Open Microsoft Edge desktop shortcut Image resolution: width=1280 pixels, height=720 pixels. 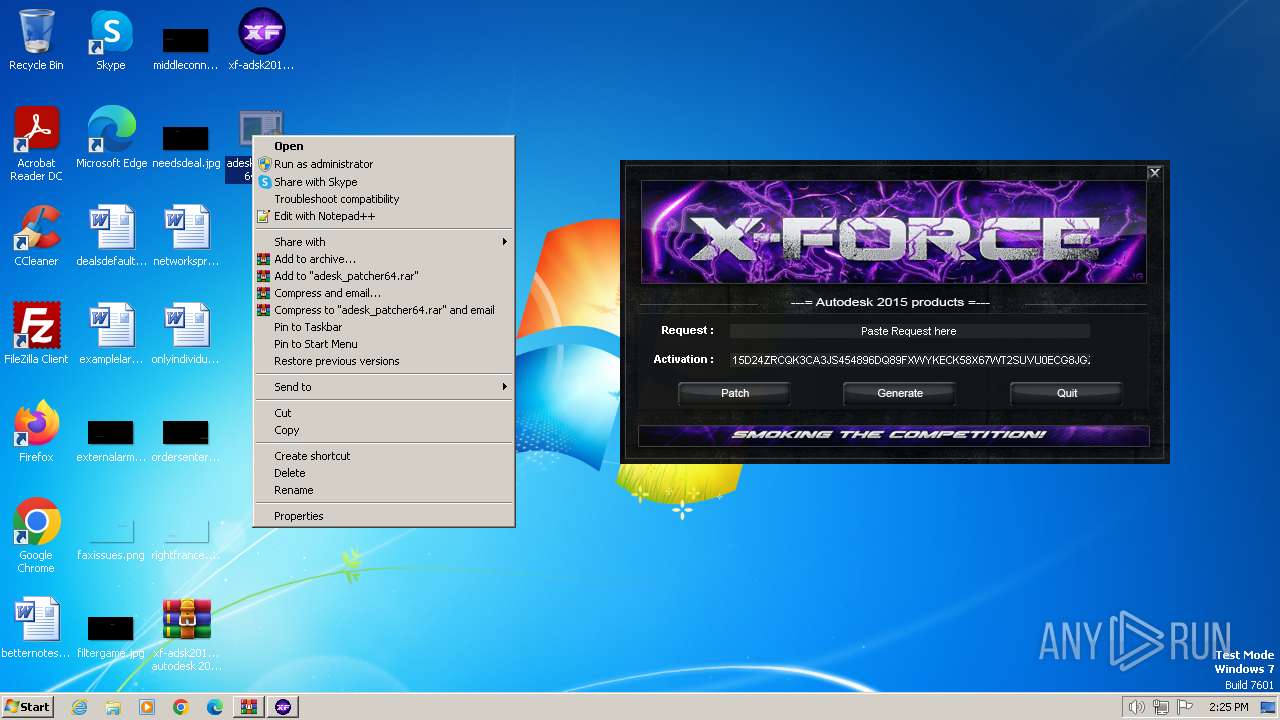111,138
